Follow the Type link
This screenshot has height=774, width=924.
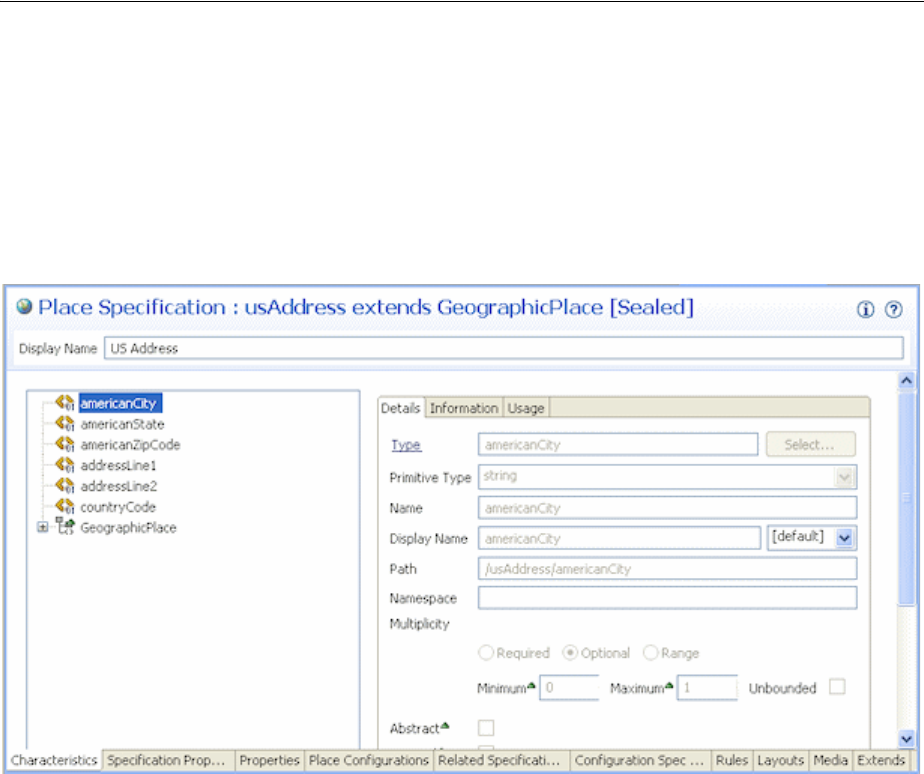click(406, 445)
